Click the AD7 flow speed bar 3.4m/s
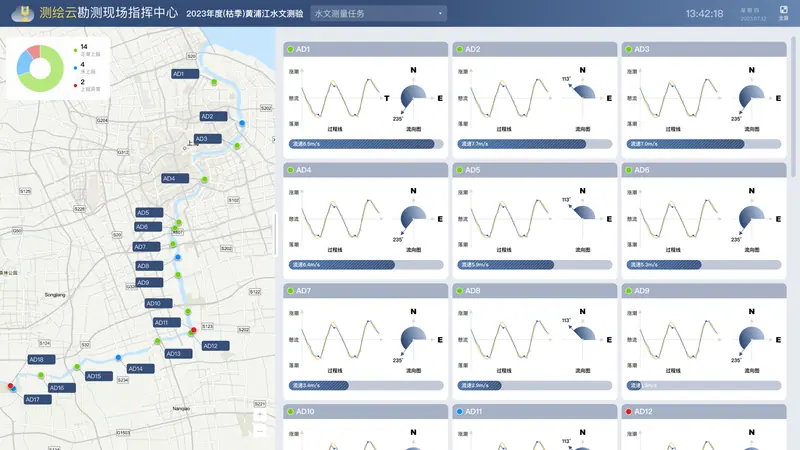 coord(366,386)
